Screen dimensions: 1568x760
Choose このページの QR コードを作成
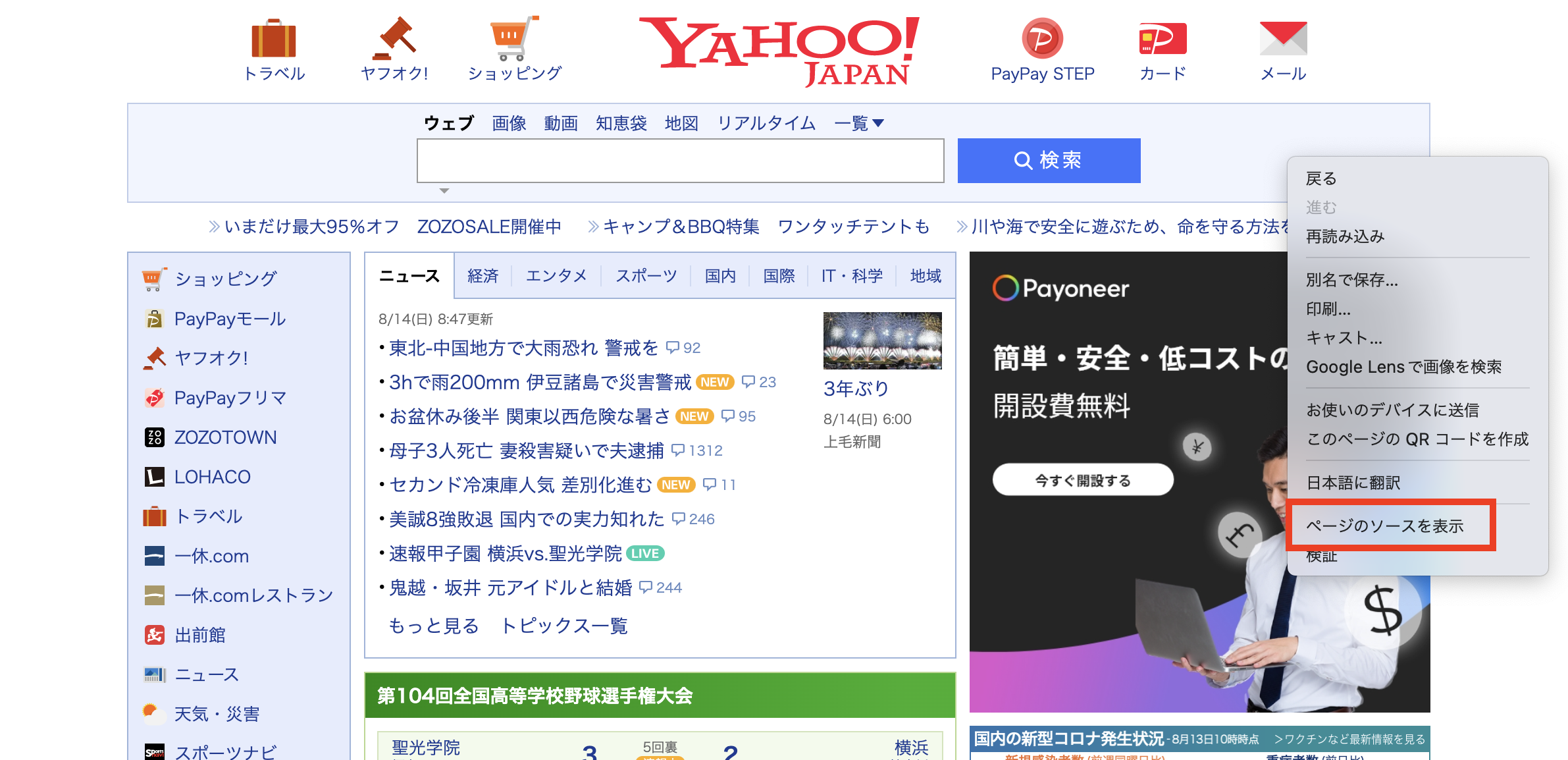(1418, 439)
